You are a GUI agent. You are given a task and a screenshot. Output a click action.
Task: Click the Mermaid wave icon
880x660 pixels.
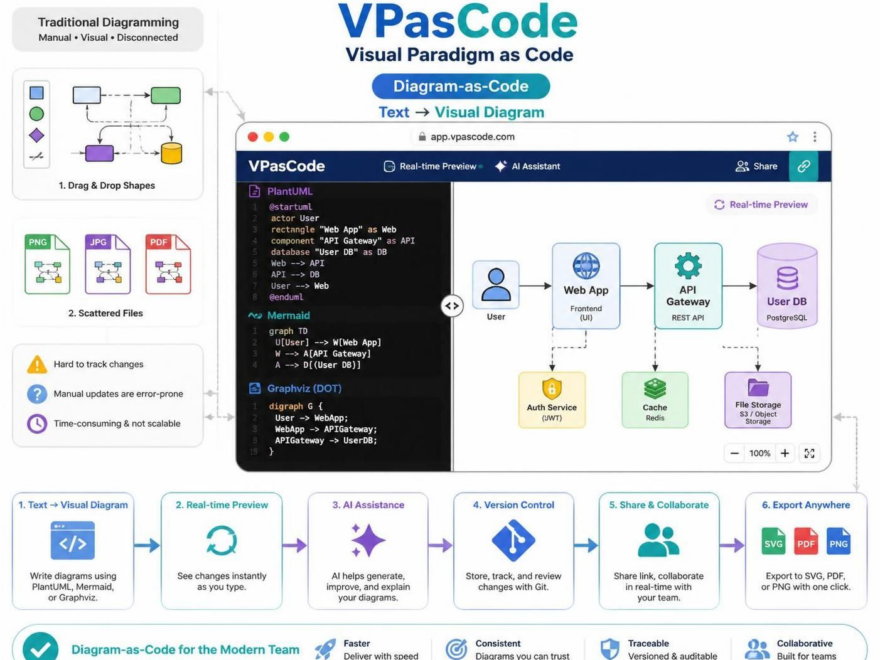[255, 315]
